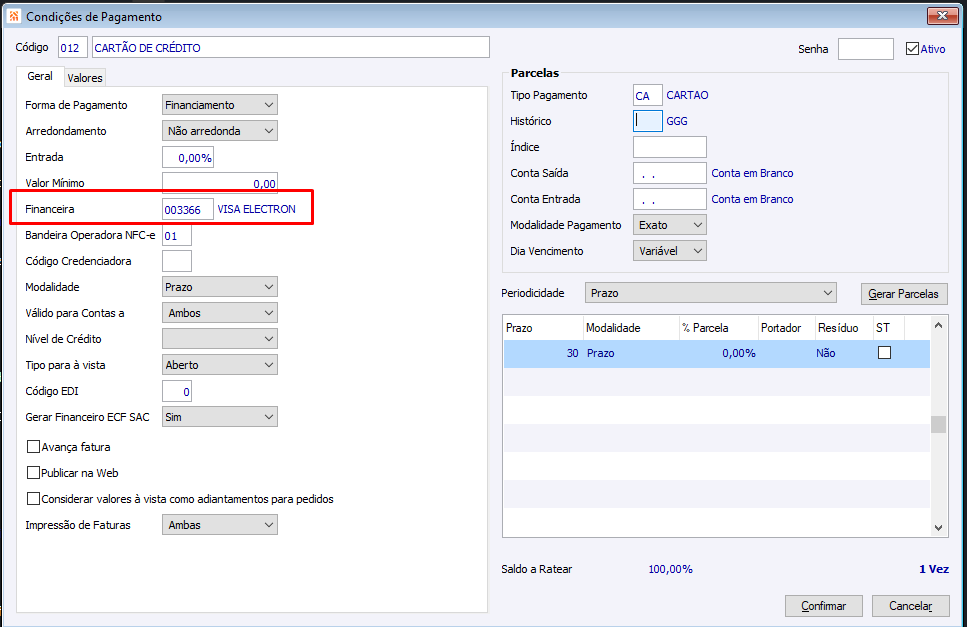Image resolution: width=967 pixels, height=627 pixels.
Task: Click the Senha input field
Action: tap(865, 49)
